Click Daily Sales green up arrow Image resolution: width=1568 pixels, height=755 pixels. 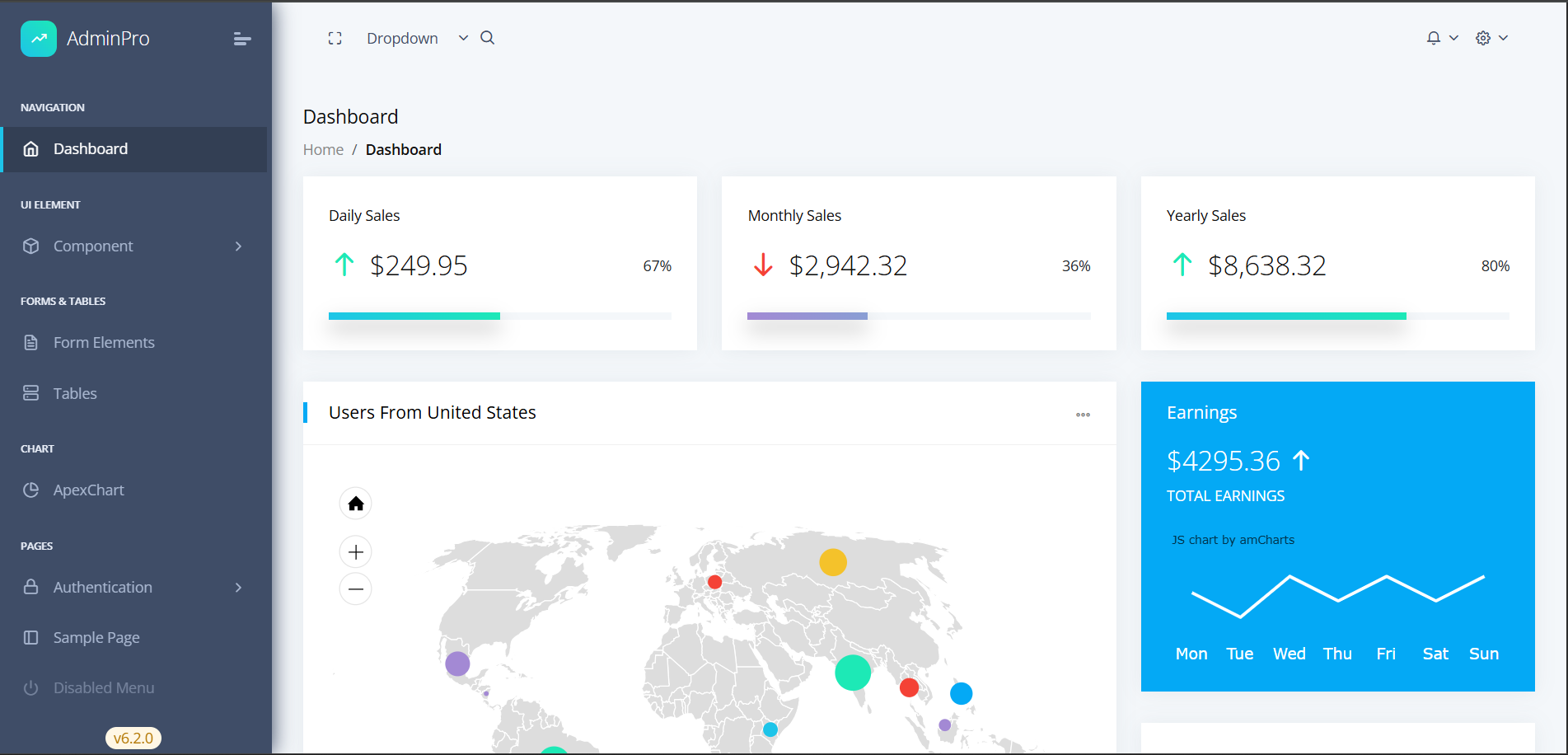344,265
